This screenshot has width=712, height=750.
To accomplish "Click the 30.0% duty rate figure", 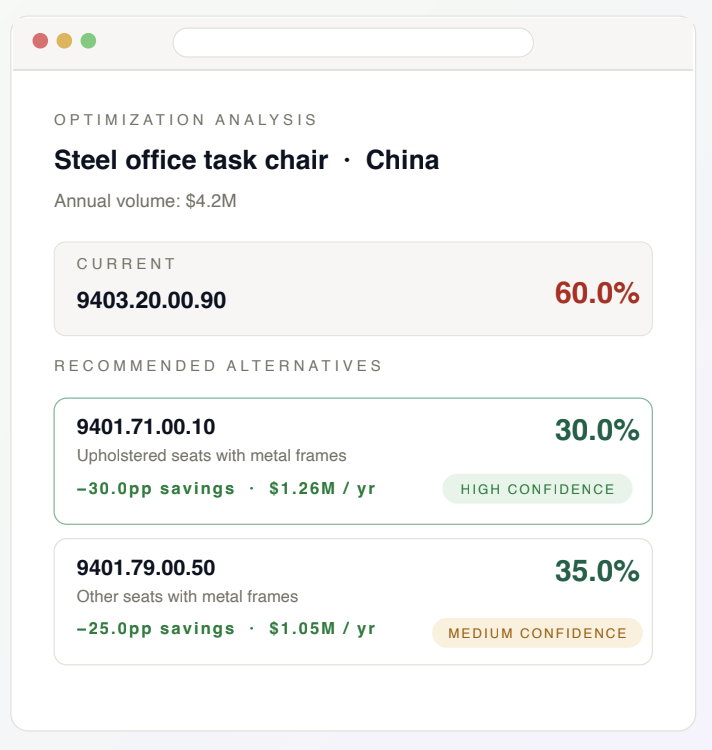I will coord(597,430).
